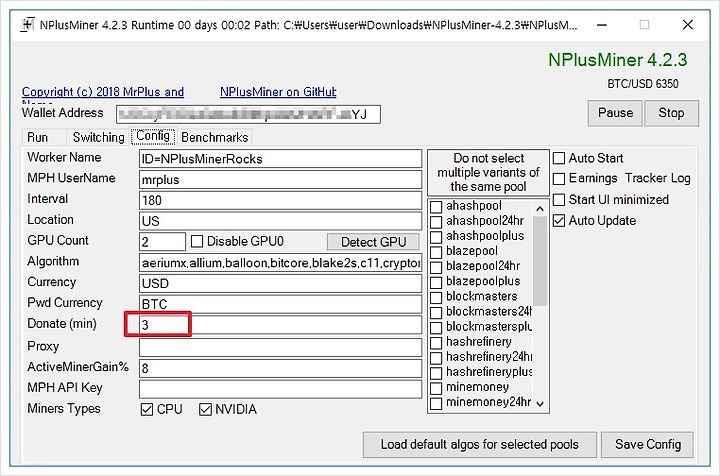
Task: Open the Switching tab
Action: point(98,137)
